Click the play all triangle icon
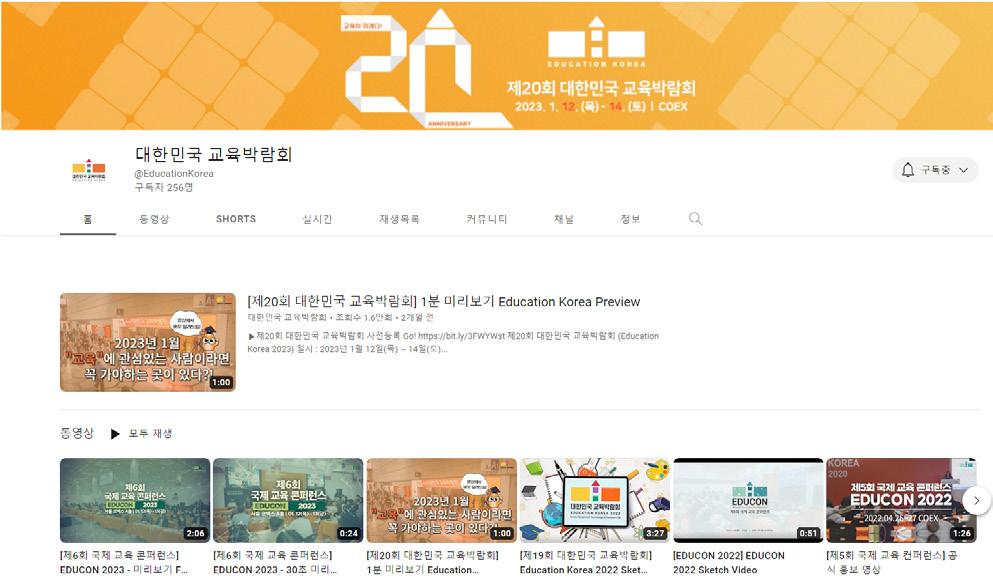This screenshot has height=579, width=993. pos(115,434)
